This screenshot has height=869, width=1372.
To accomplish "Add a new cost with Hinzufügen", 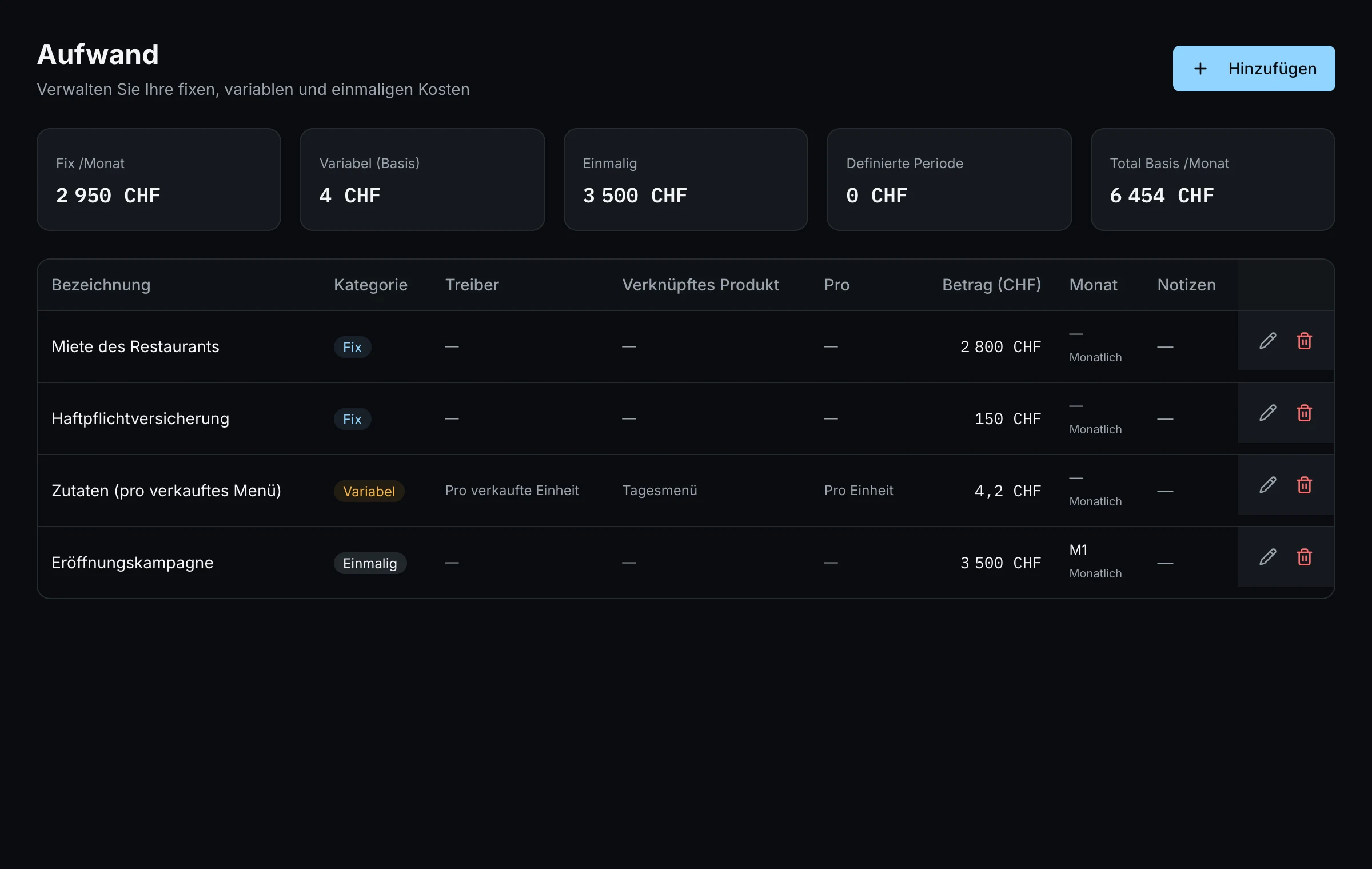I will click(1254, 69).
